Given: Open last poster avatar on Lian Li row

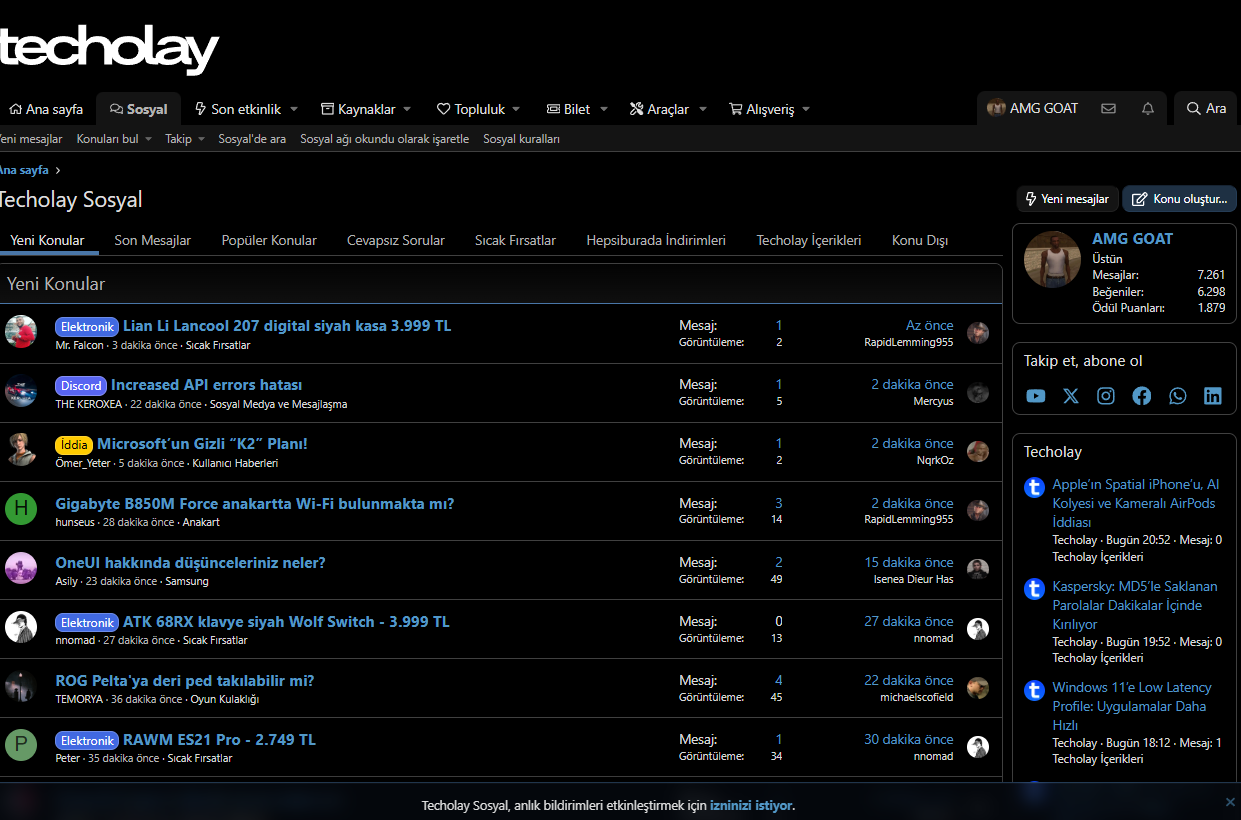Looking at the screenshot, I should (x=978, y=333).
